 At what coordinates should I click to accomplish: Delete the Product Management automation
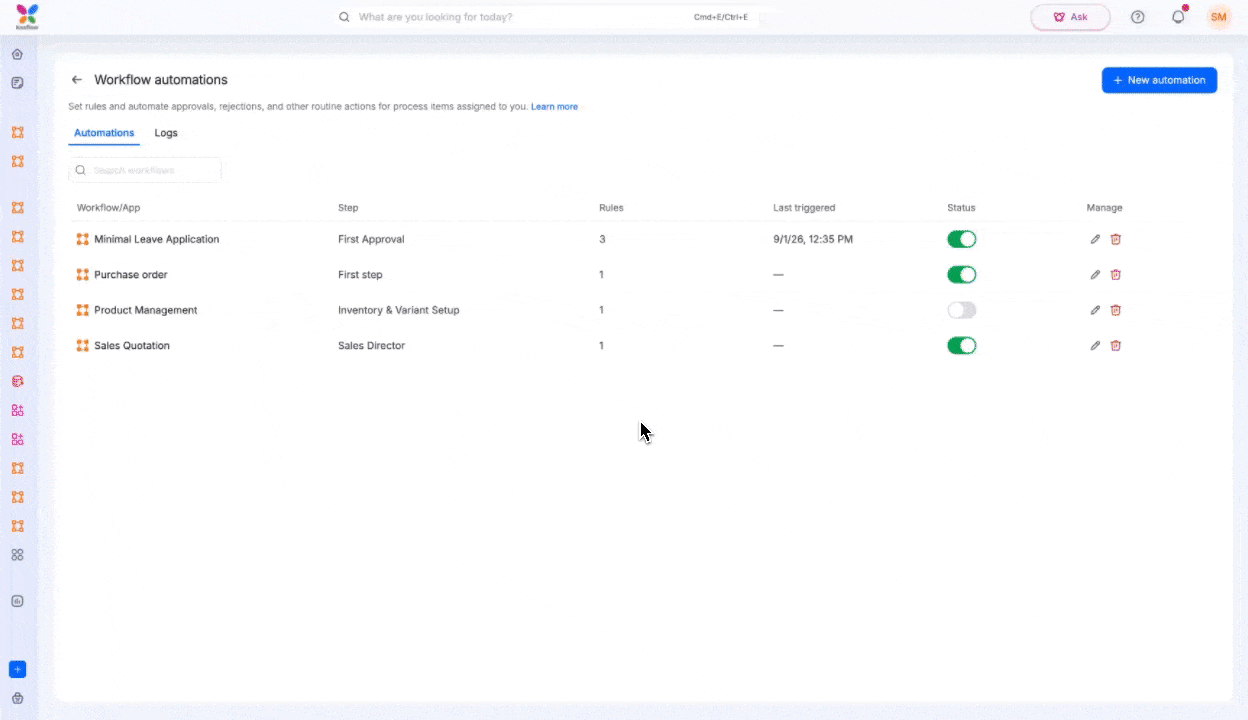[1116, 310]
